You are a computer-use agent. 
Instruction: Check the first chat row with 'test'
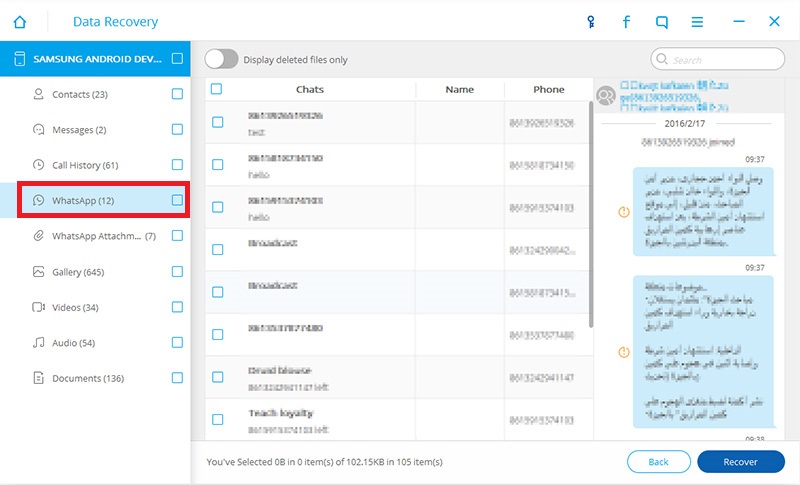[x=218, y=122]
